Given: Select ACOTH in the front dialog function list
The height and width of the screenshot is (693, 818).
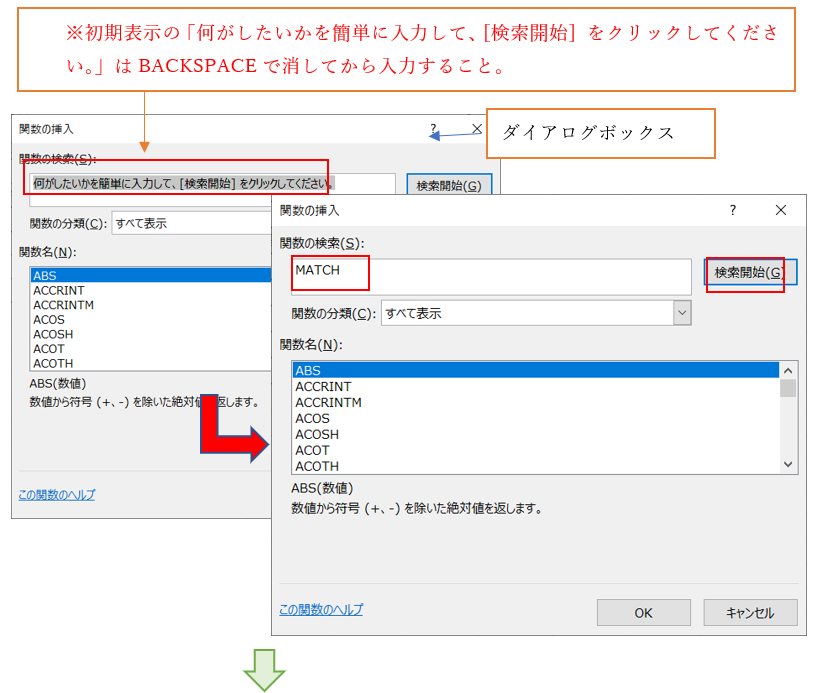Looking at the screenshot, I should click(x=317, y=466).
